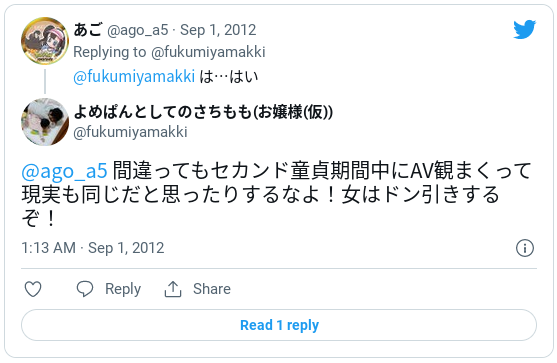This screenshot has height=363, width=557.
Task: Open the @ago_a5 handle beside あご
Action: [137, 30]
